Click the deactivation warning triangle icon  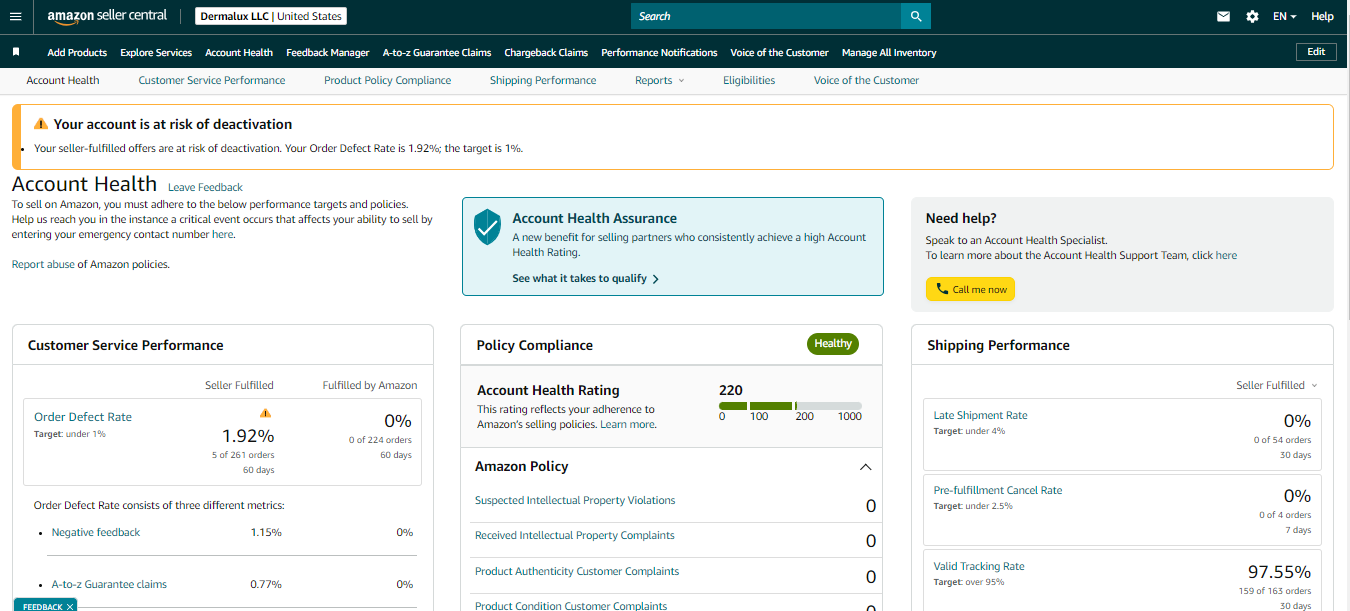coord(41,124)
